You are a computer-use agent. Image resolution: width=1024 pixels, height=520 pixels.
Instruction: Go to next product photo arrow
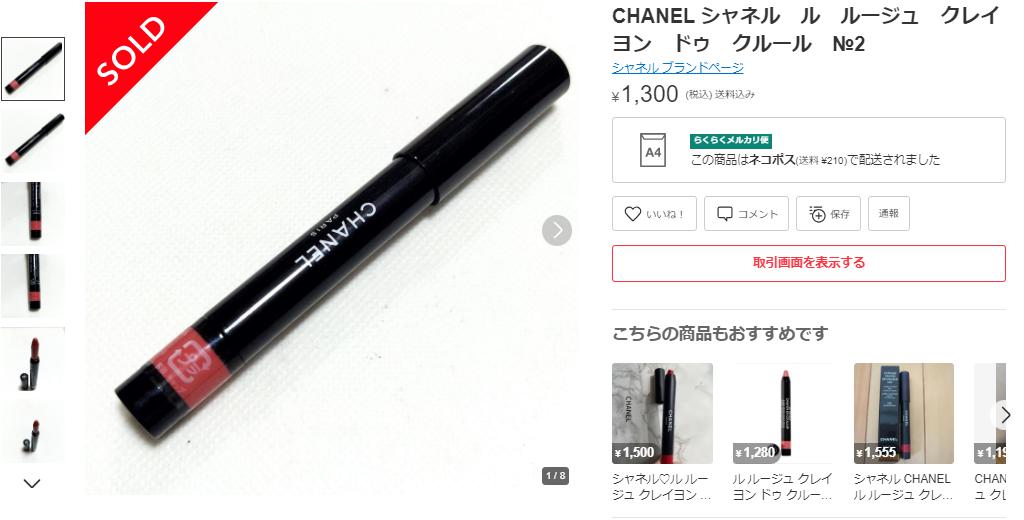pyautogui.click(x=557, y=230)
